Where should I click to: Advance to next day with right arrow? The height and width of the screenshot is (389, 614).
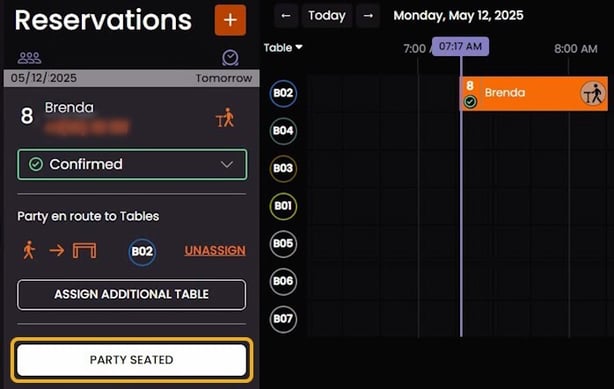click(x=368, y=16)
